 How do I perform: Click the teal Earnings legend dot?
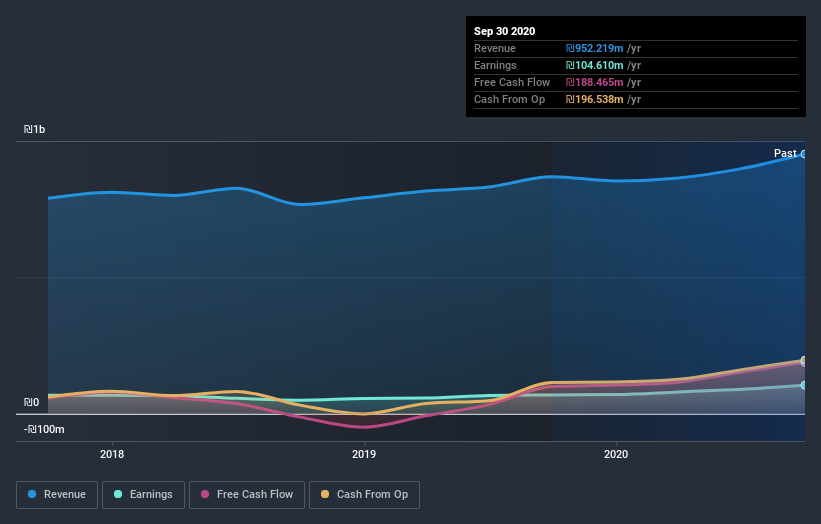[118, 494]
